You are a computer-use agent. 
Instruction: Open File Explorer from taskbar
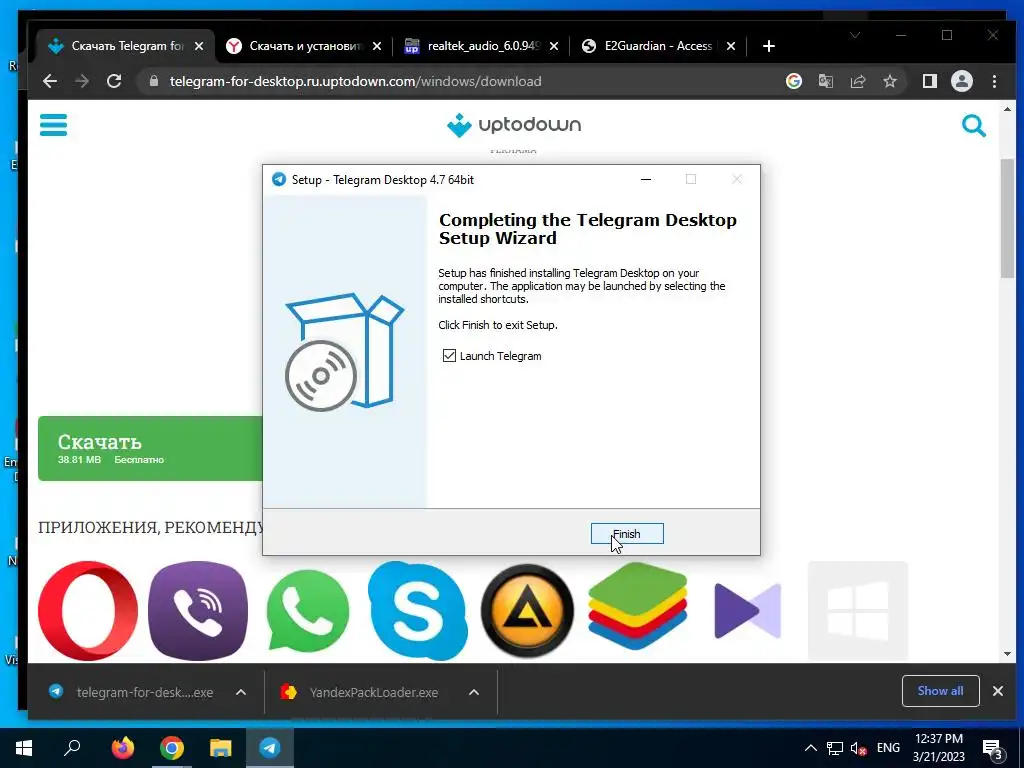(221, 747)
